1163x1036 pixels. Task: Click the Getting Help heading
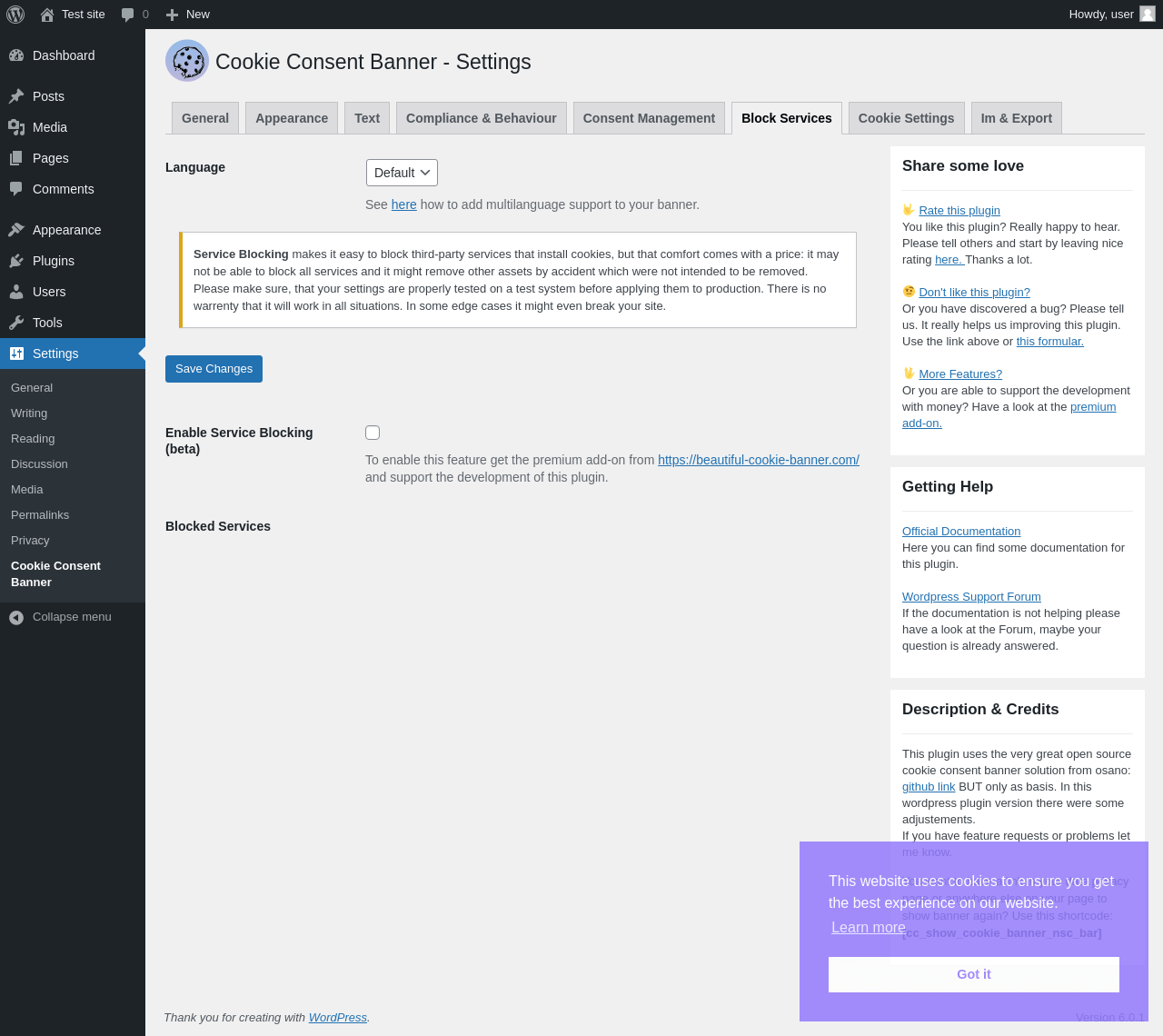tap(948, 487)
